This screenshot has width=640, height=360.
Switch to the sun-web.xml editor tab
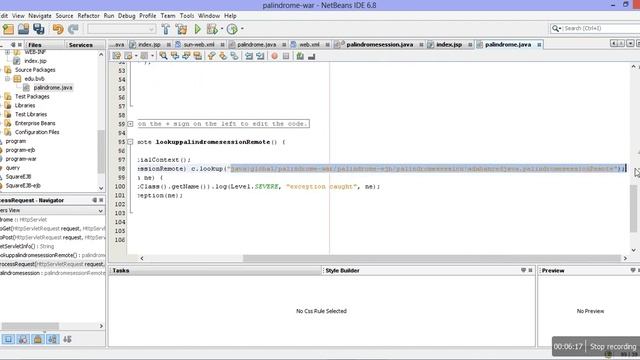pos(199,44)
